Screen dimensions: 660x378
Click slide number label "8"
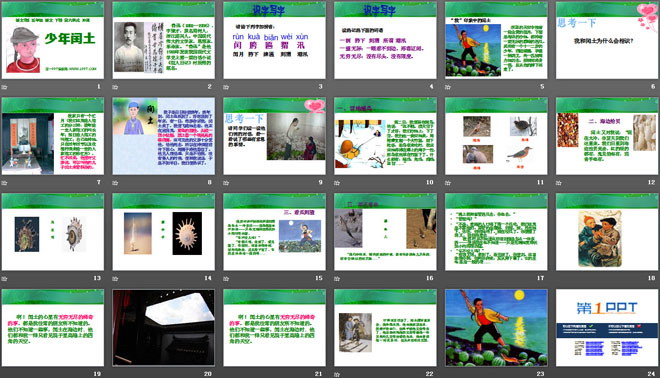point(210,182)
